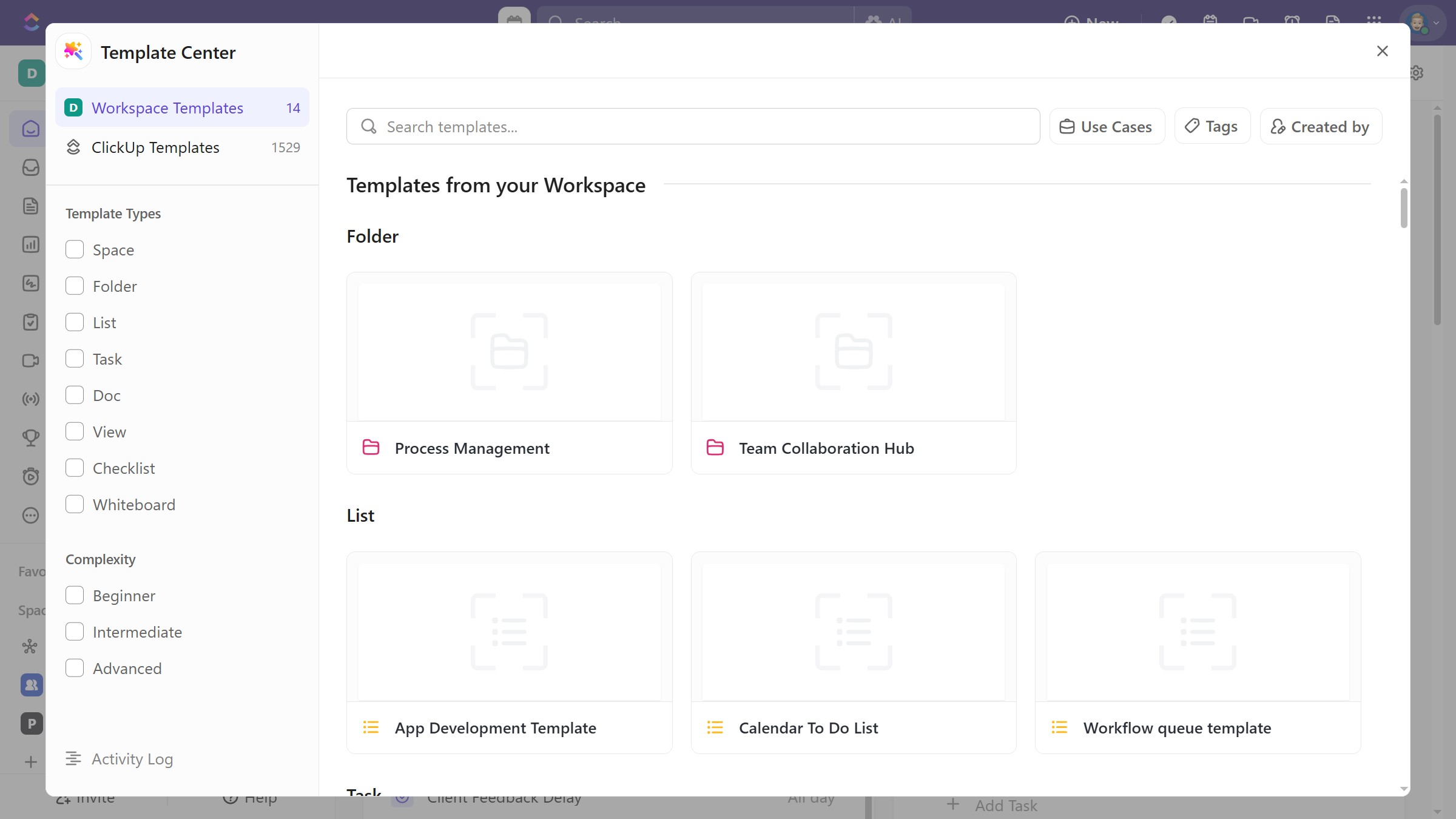Open the apps grid icon in top bar

coord(1374,22)
